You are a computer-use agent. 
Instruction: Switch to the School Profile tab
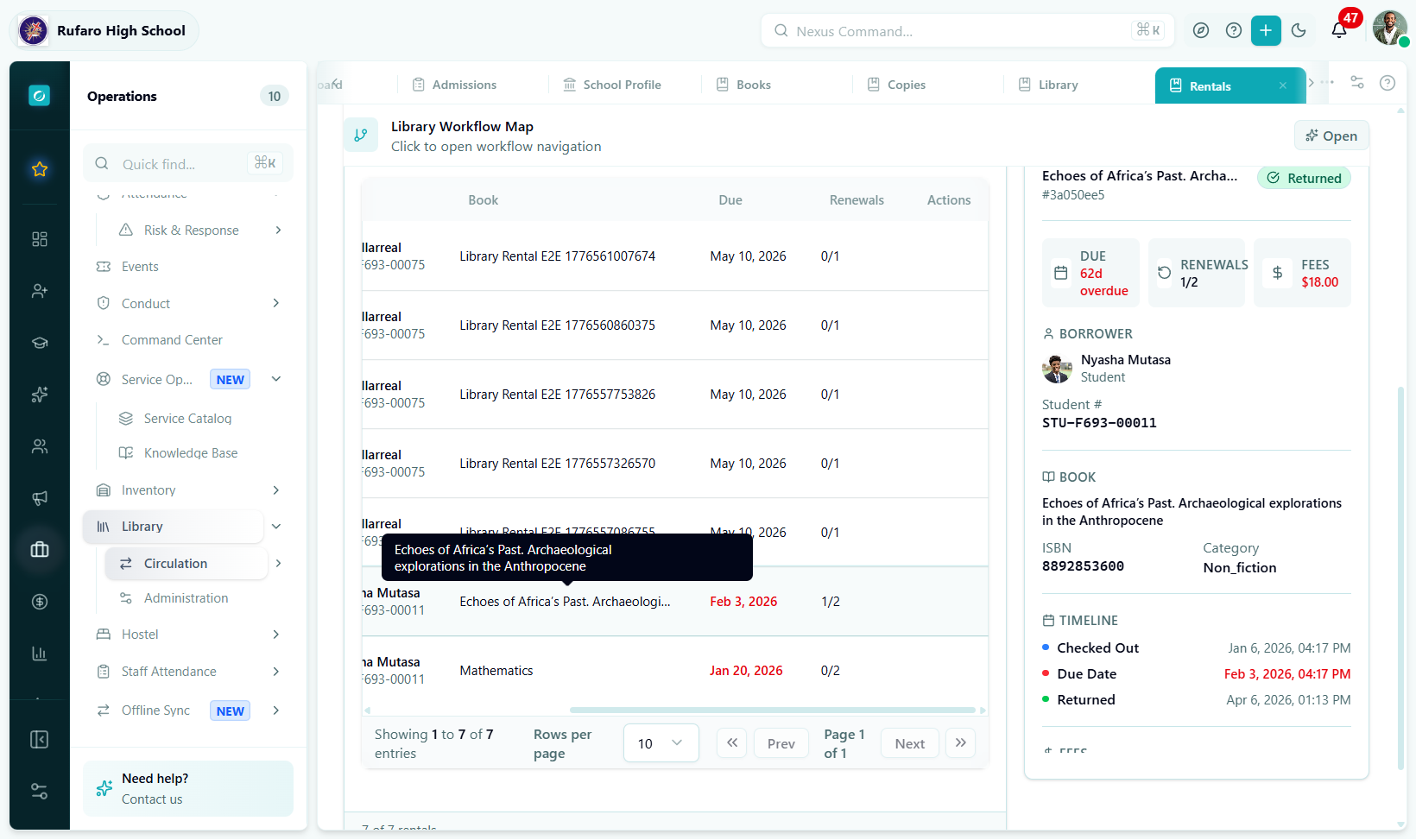(x=612, y=85)
